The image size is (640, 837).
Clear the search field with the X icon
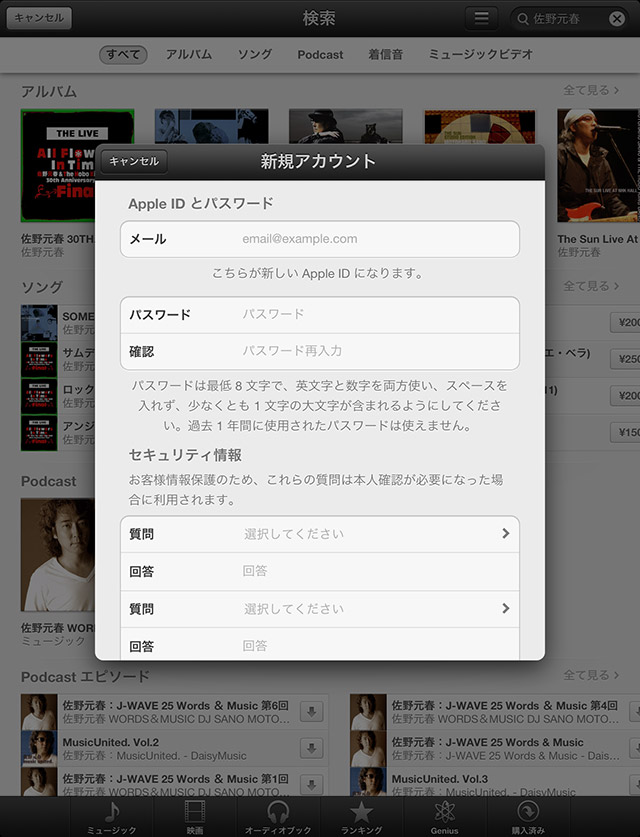click(x=617, y=19)
